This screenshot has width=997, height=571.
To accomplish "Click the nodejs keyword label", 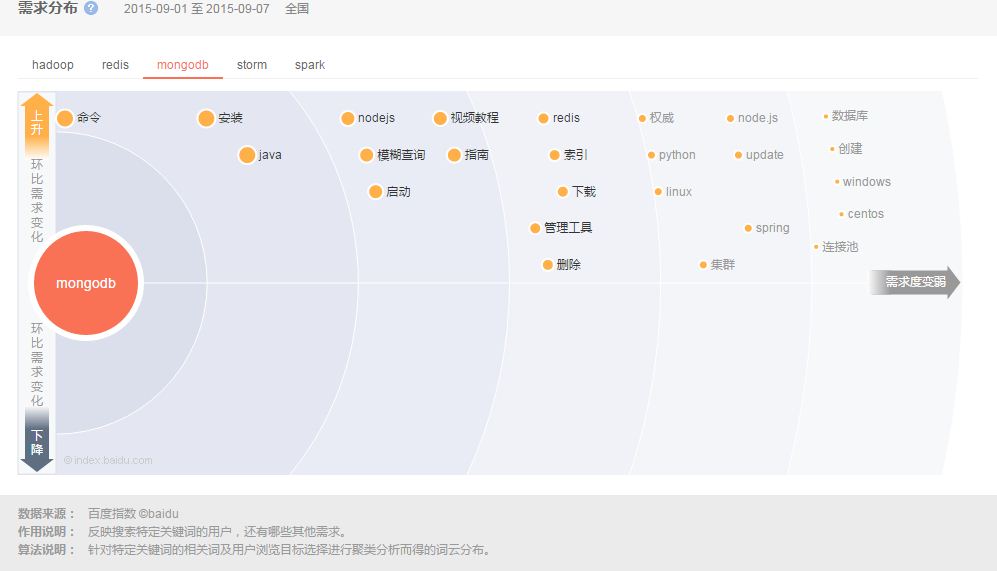I will click(376, 118).
